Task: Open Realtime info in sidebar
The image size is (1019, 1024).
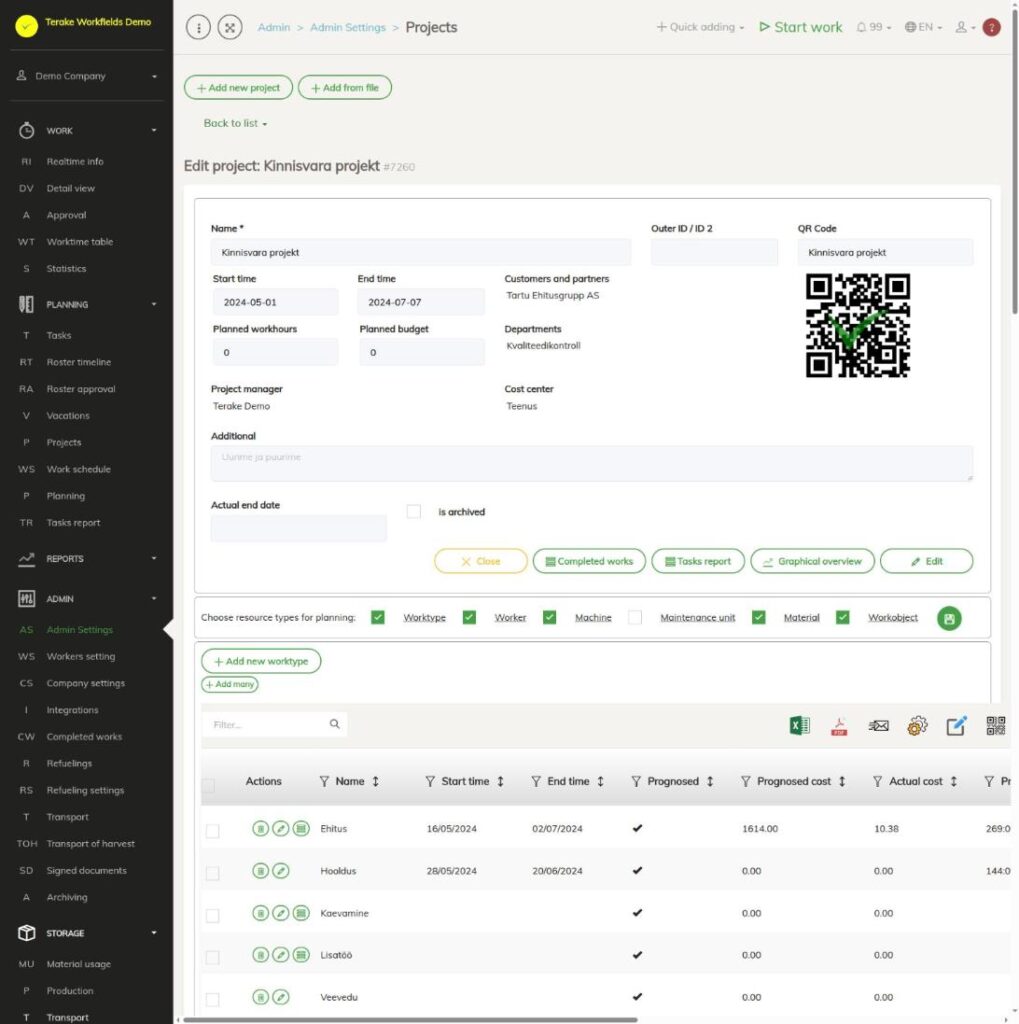Action: (74, 161)
